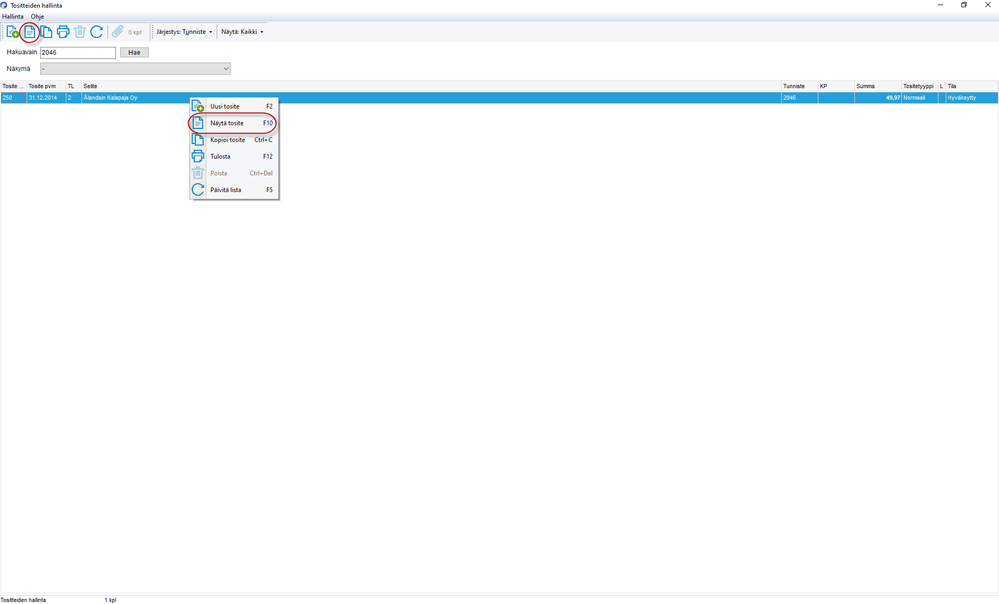This screenshot has height=604, width=999.
Task: Sort by Tositetyyppi column header
Action: tap(919, 86)
